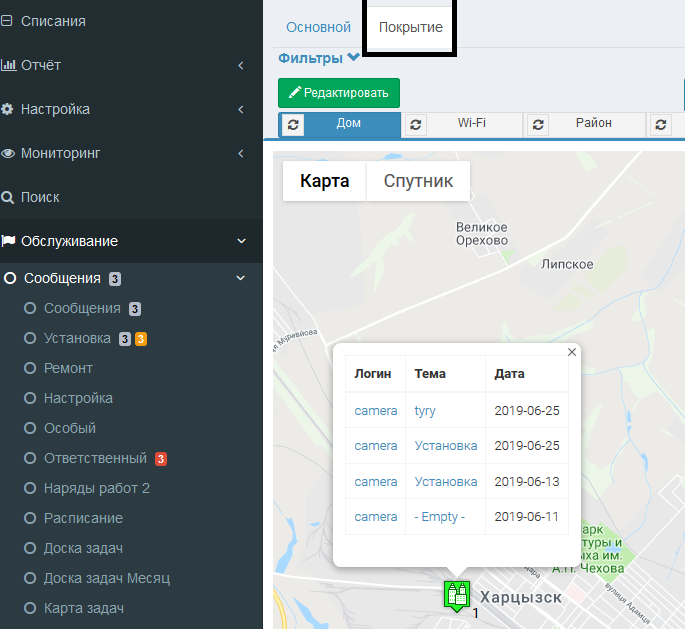This screenshot has width=685, height=629.
Task: Select the Дом coverage filter
Action: click(349, 124)
